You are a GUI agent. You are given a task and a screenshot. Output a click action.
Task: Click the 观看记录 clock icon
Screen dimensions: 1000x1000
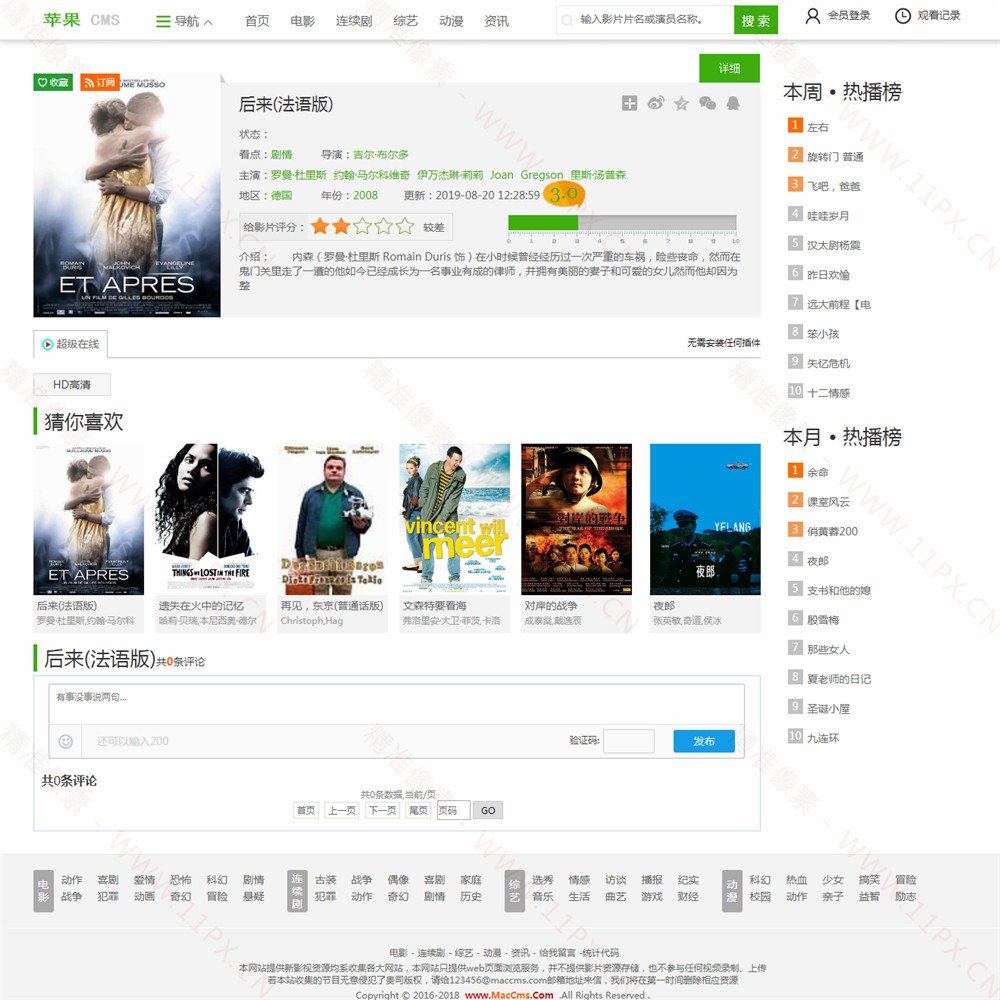[x=903, y=16]
